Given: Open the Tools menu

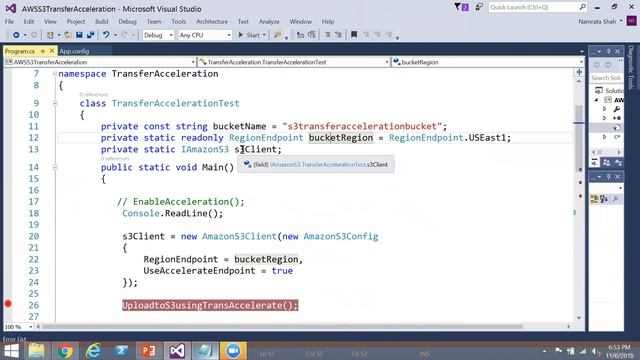Looking at the screenshot, I should [x=178, y=22].
